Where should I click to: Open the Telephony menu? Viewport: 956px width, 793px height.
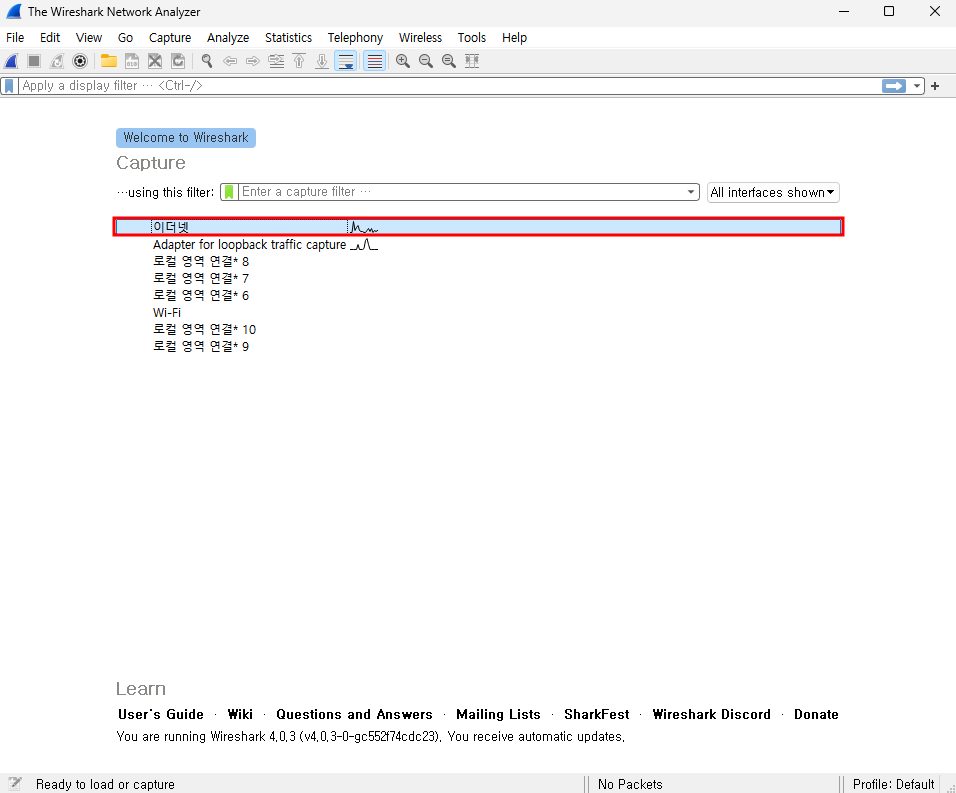(355, 38)
